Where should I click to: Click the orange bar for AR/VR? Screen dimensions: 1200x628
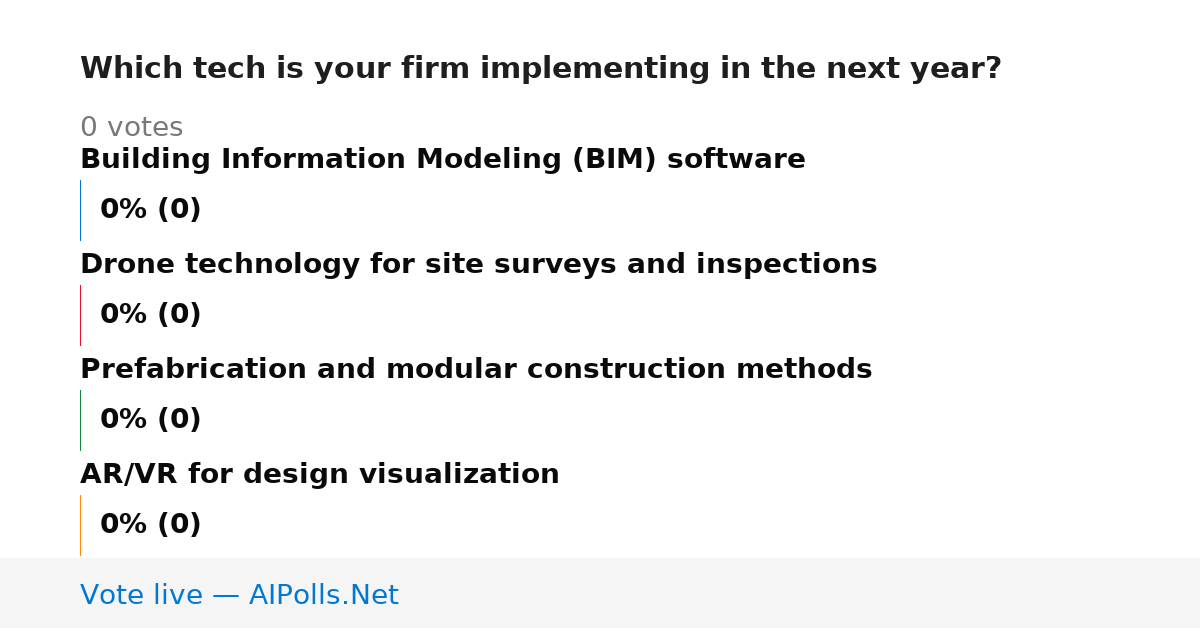click(80, 525)
